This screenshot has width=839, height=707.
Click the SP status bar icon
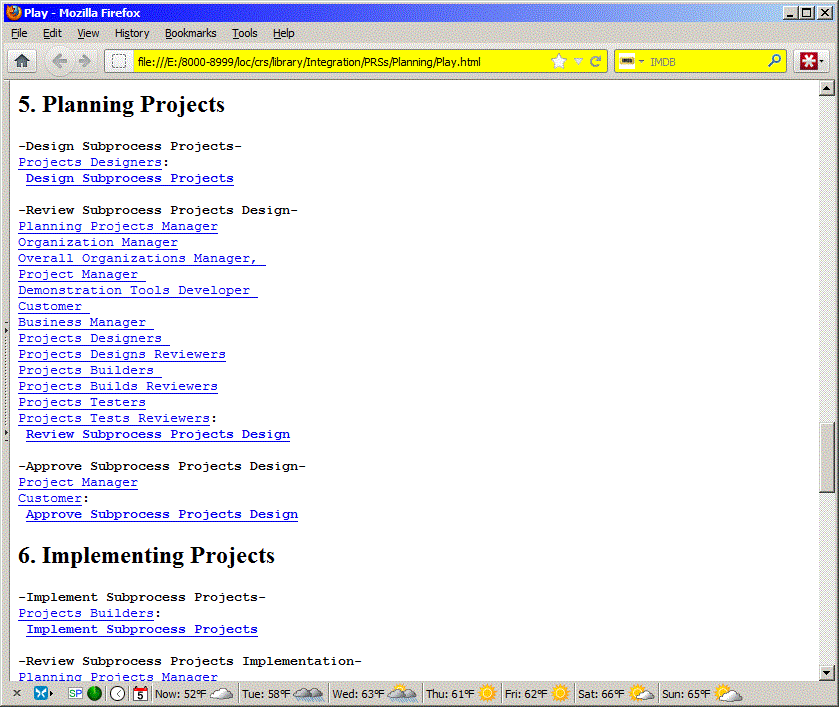tap(75, 694)
